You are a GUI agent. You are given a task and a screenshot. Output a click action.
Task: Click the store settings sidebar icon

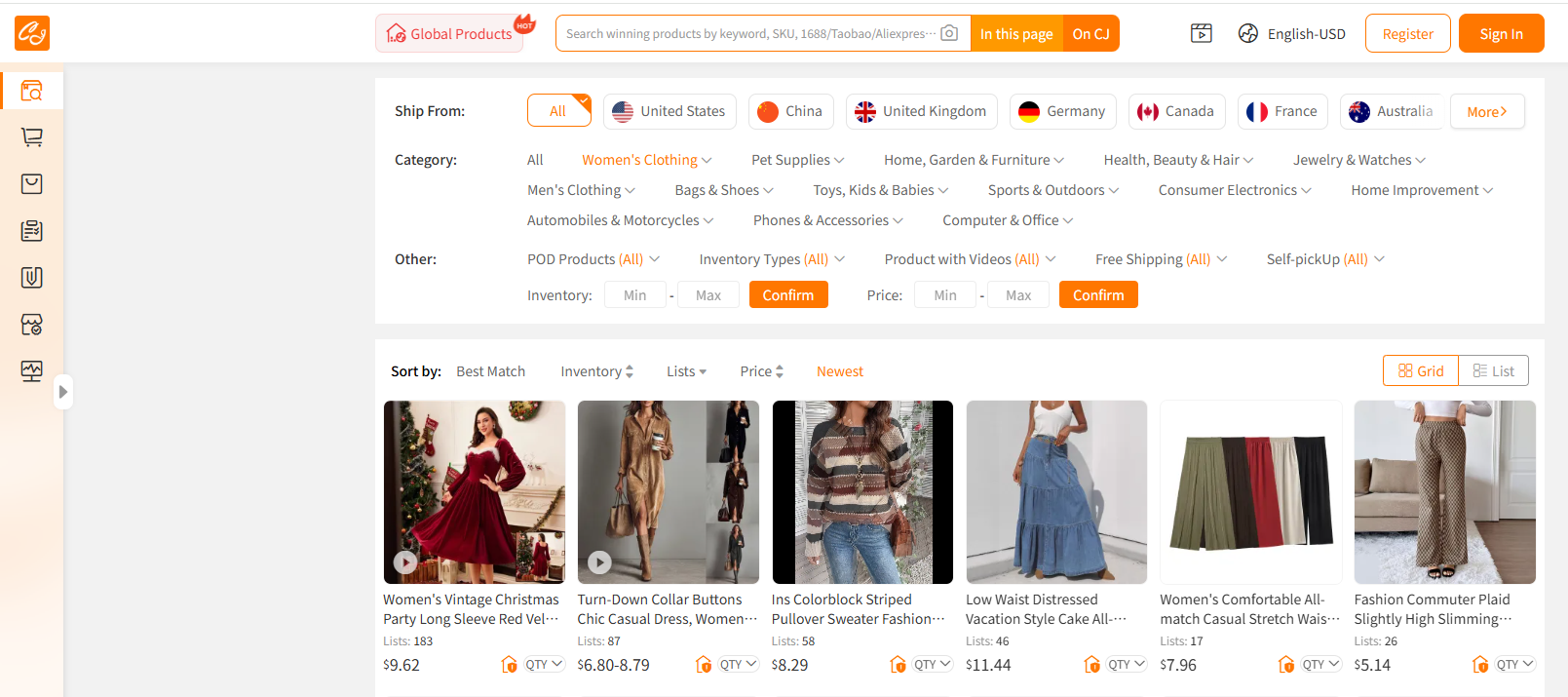[32, 325]
